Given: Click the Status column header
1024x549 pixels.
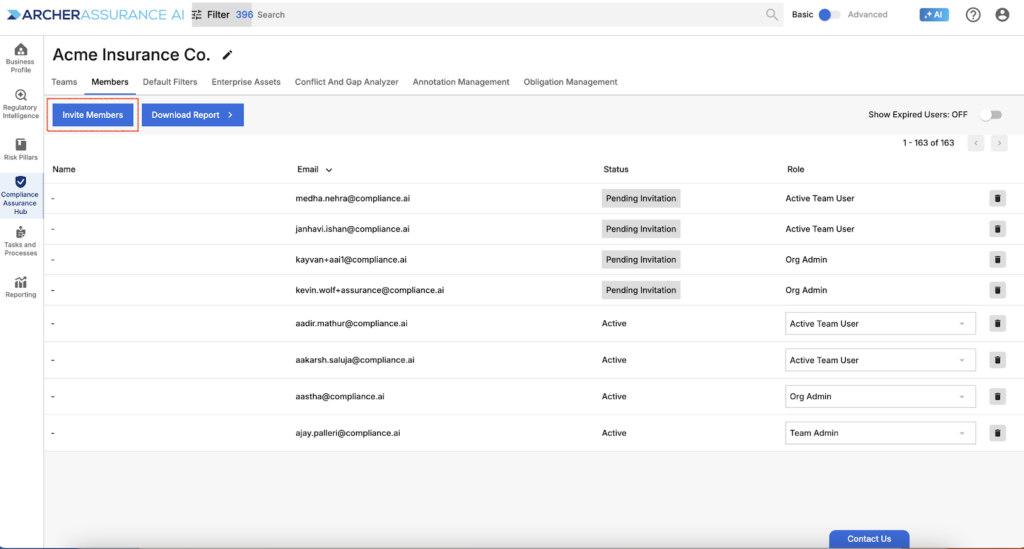Looking at the screenshot, I should click(616, 170).
